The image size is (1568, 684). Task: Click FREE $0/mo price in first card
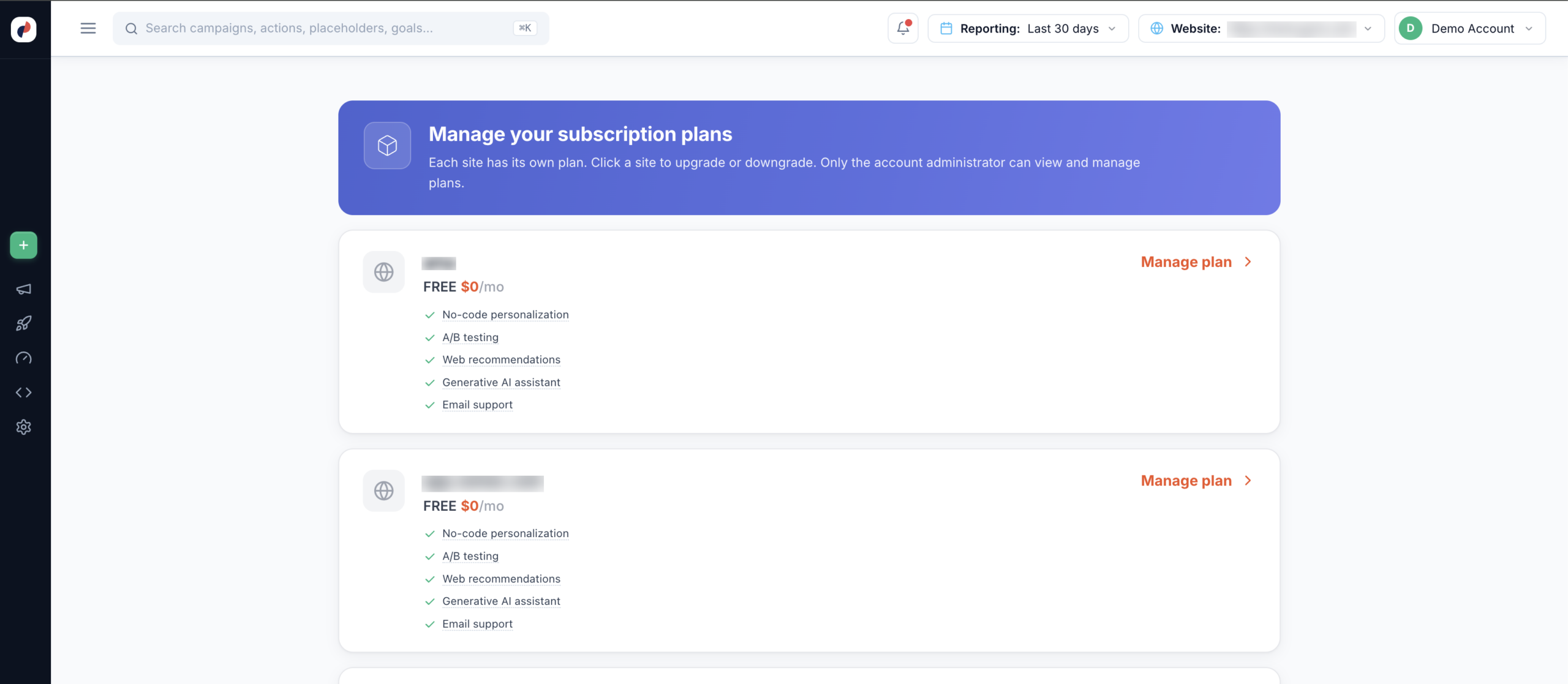[464, 287]
